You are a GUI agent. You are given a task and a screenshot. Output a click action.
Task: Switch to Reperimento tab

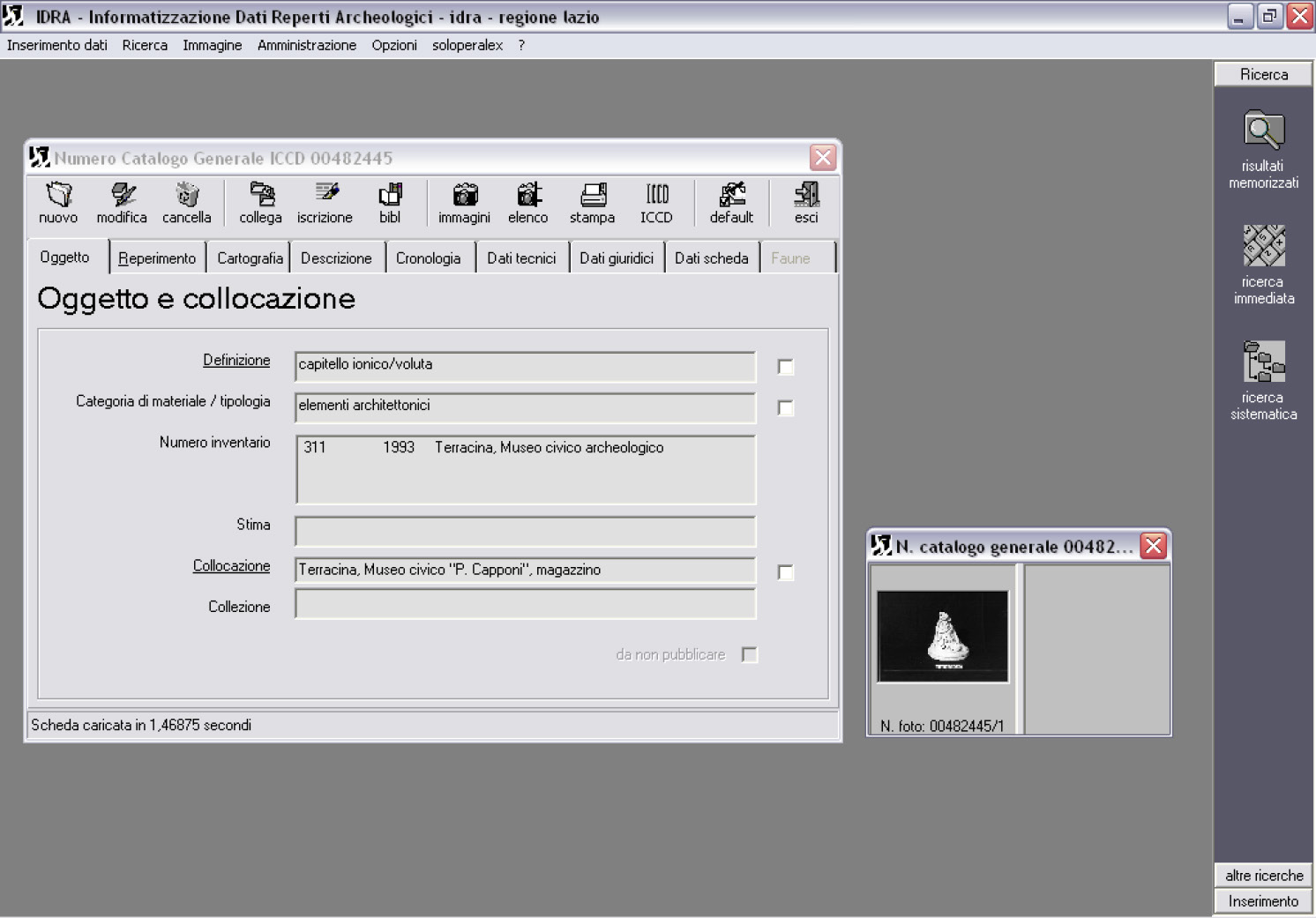[157, 258]
